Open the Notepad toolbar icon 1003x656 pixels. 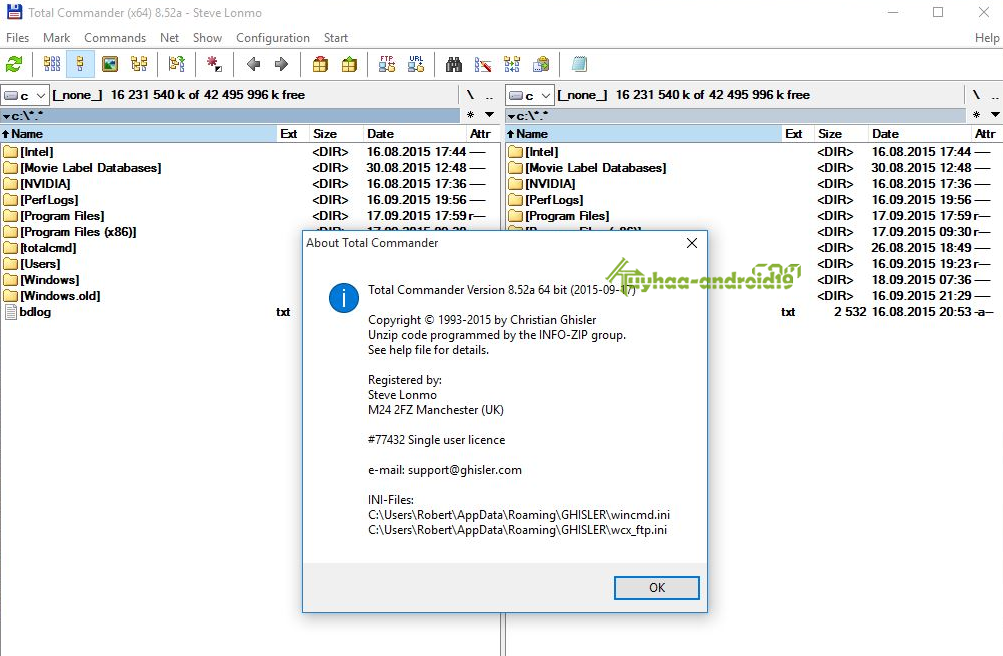click(579, 64)
